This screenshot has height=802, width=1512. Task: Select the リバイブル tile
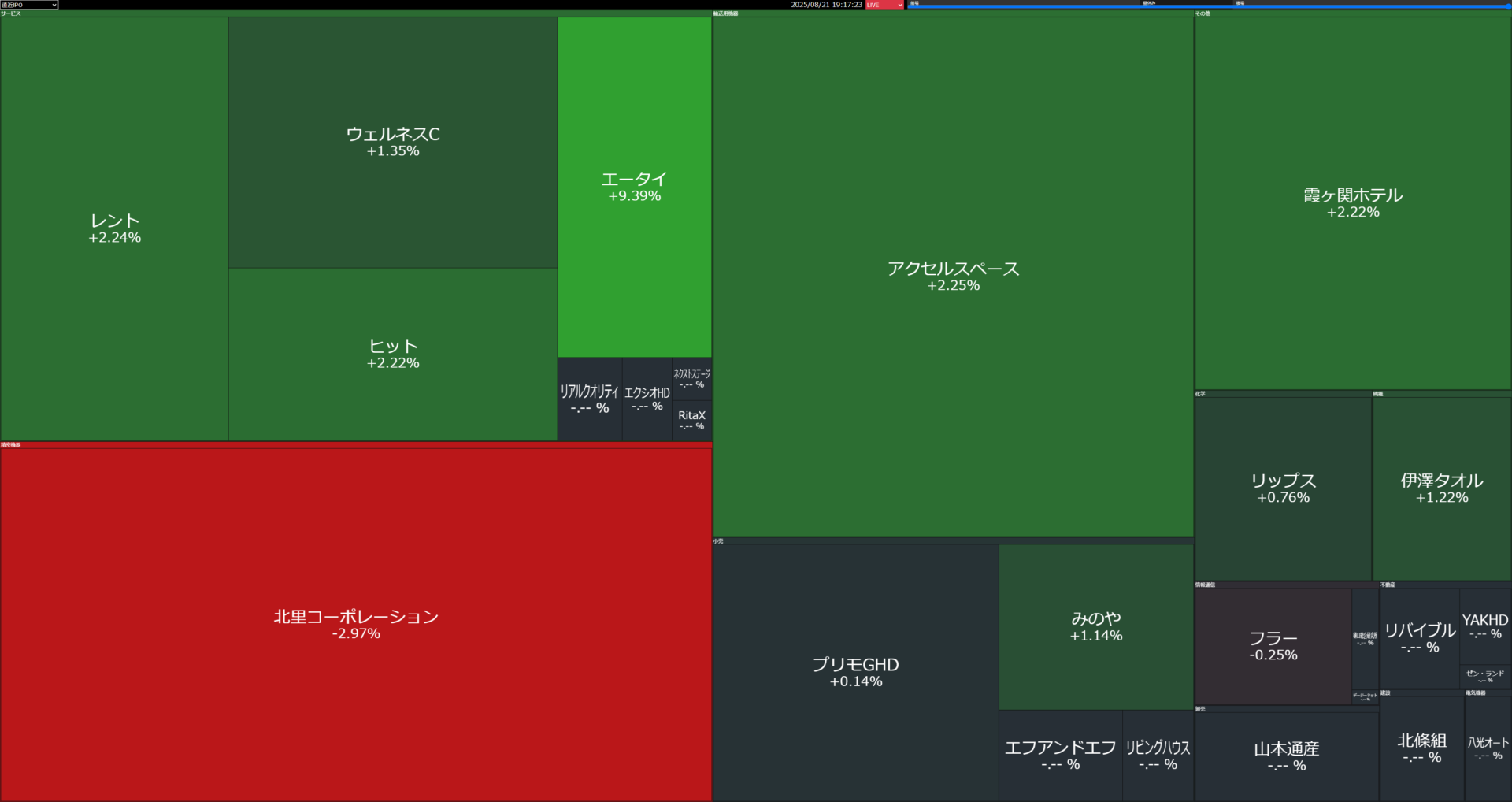pos(1420,638)
